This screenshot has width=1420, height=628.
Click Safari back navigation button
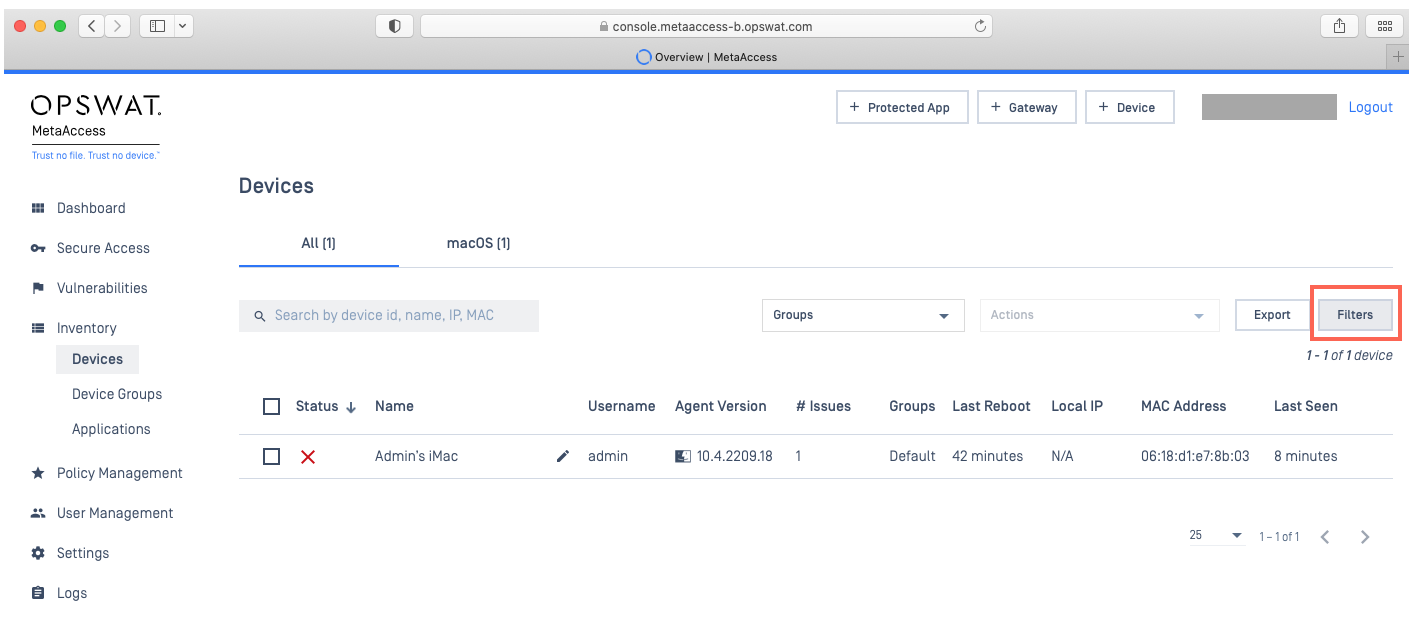click(91, 26)
